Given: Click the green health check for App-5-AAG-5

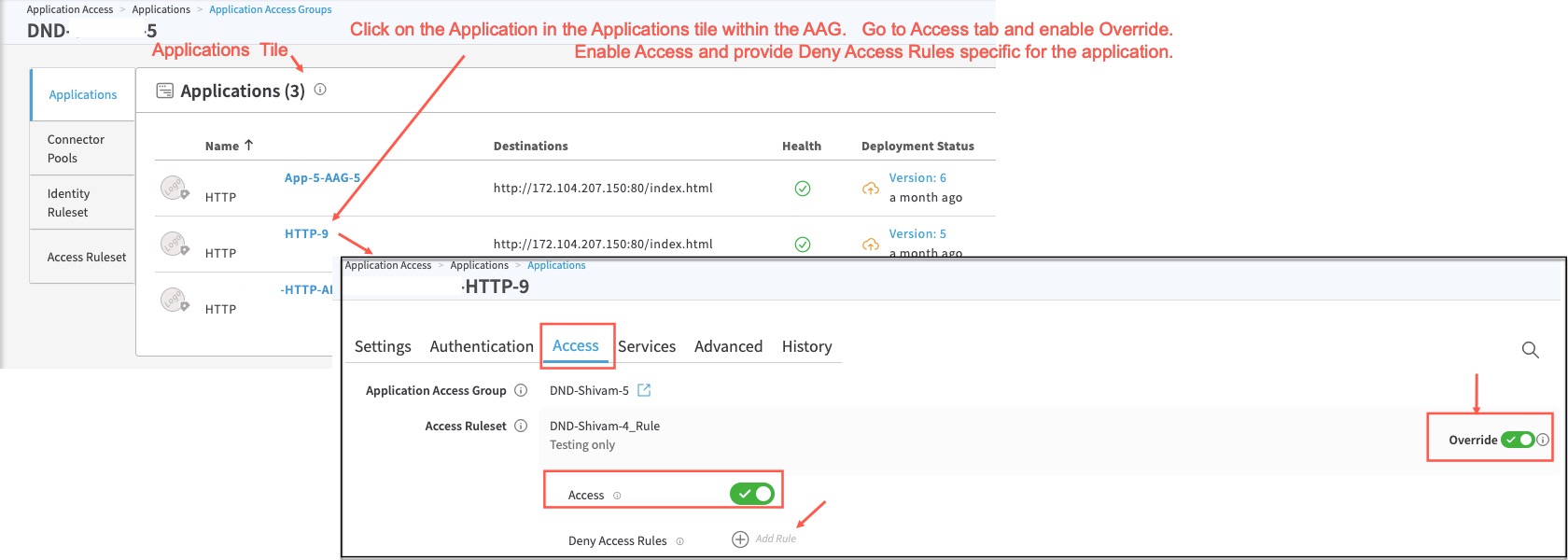Looking at the screenshot, I should coord(802,189).
